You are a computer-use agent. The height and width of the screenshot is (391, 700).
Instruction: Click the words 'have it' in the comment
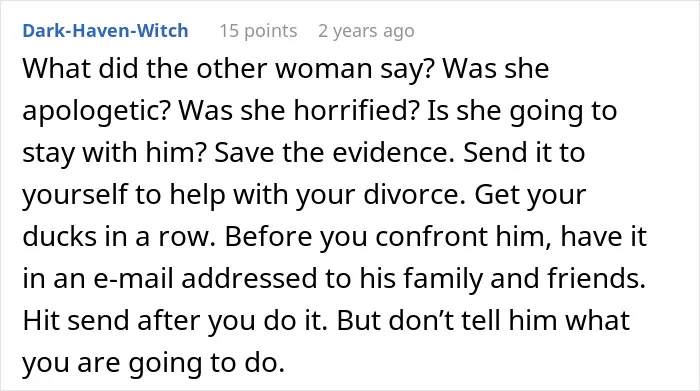click(x=604, y=237)
